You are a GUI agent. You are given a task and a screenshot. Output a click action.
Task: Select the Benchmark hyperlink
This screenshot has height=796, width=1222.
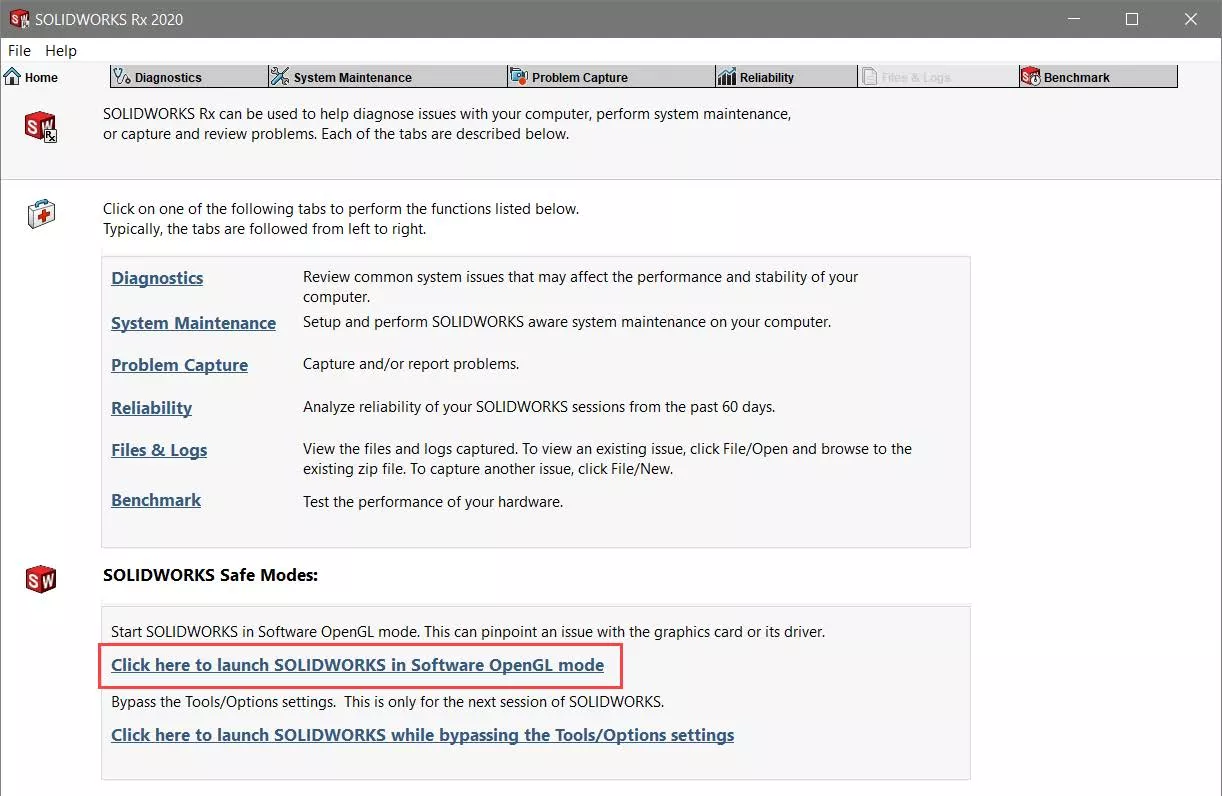coord(156,500)
